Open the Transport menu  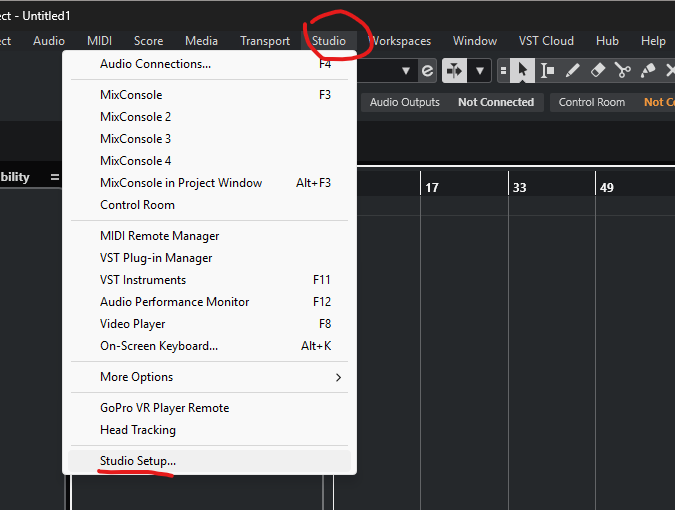tap(265, 41)
